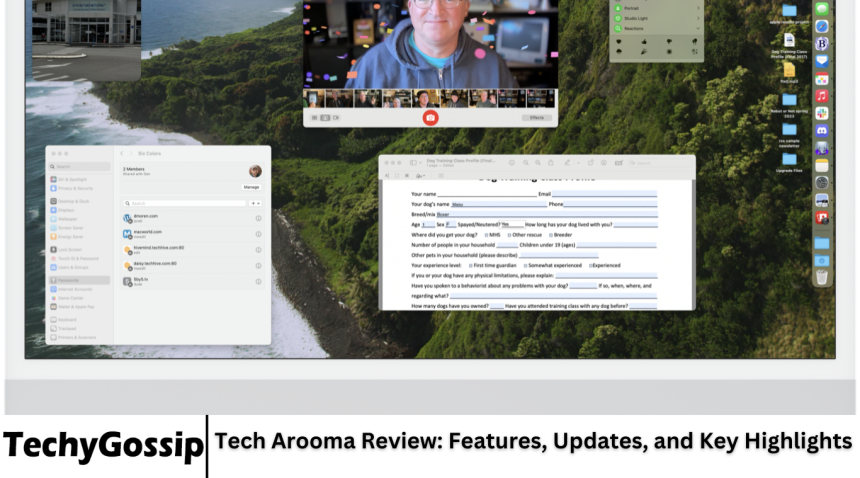Open the highlight color dropdown arrow

(578, 163)
